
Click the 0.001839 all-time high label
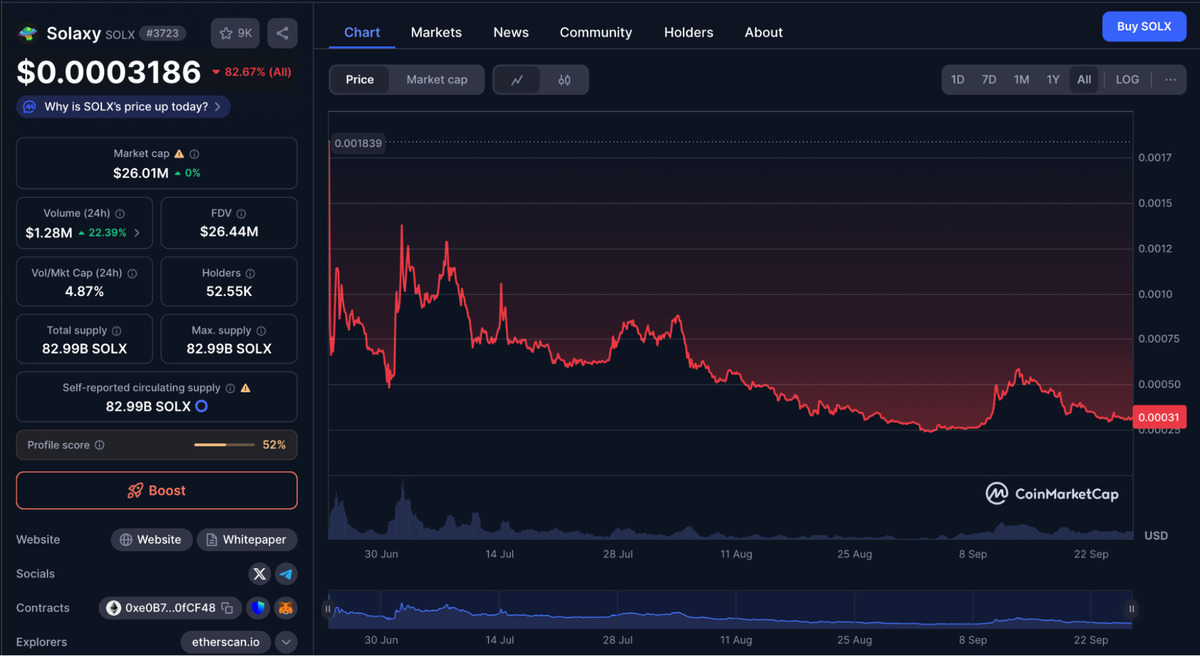coord(358,143)
